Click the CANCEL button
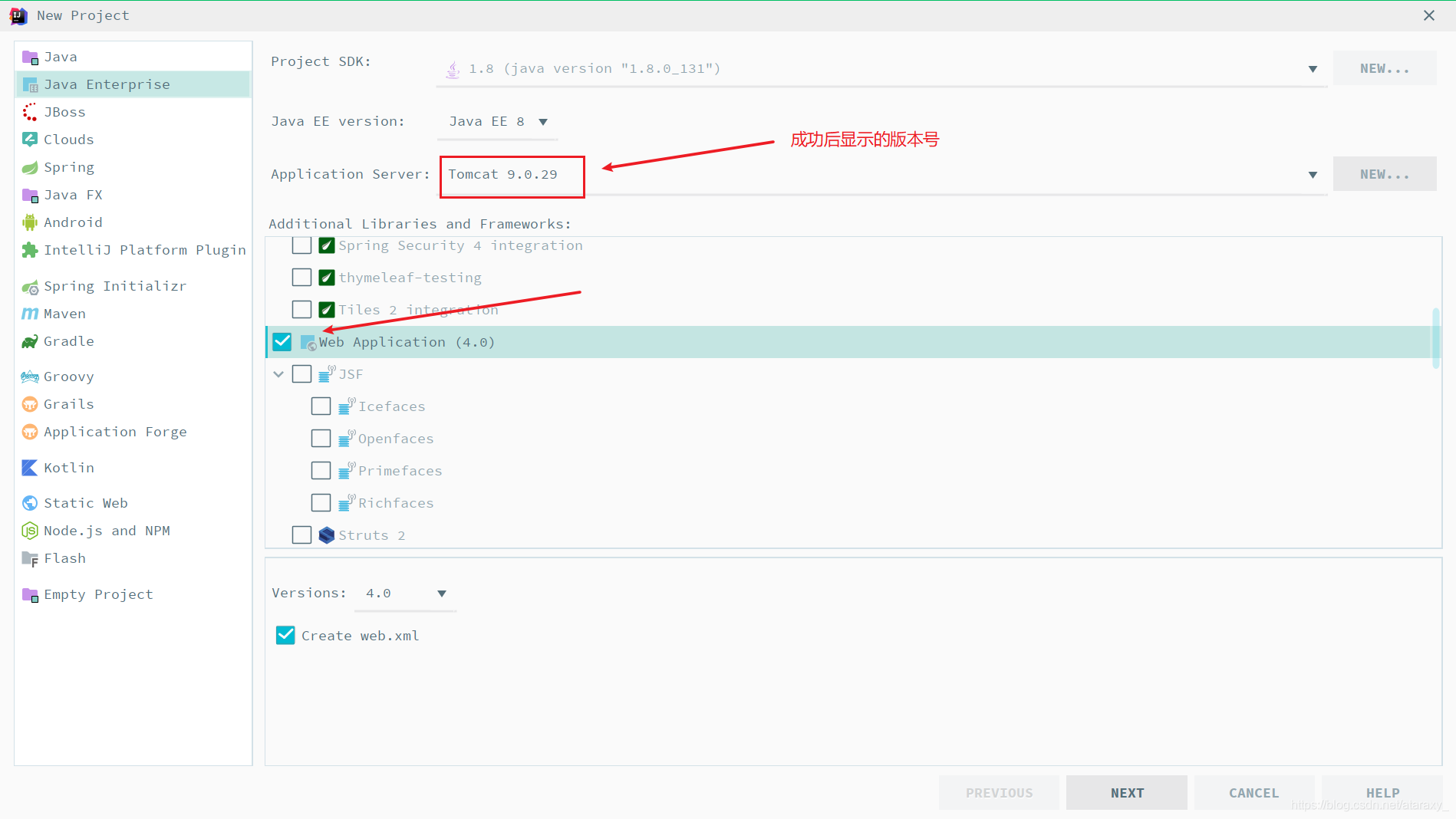The height and width of the screenshot is (819, 1456). point(1254,793)
